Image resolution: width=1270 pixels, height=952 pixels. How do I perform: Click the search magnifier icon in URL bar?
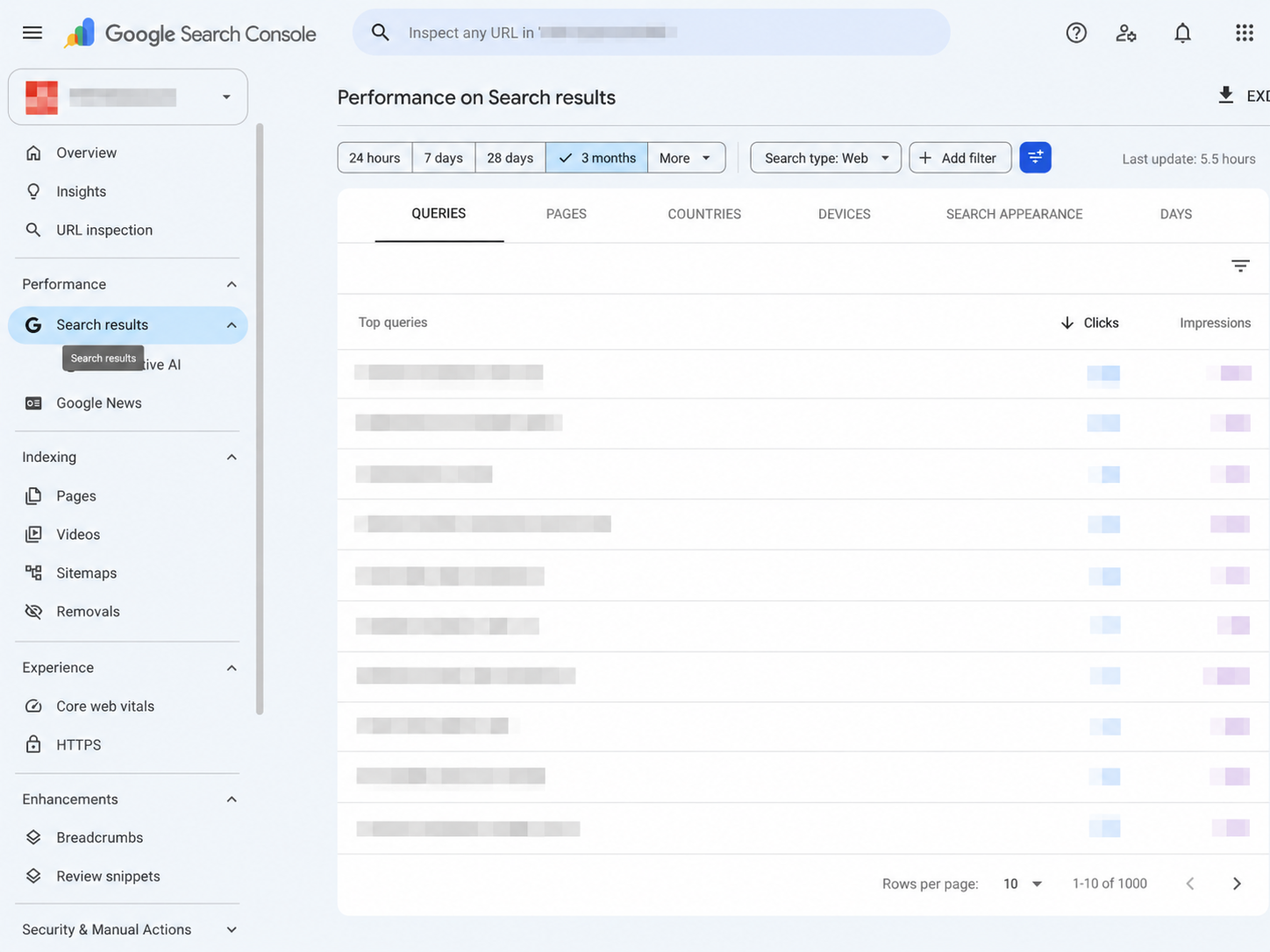pos(380,32)
